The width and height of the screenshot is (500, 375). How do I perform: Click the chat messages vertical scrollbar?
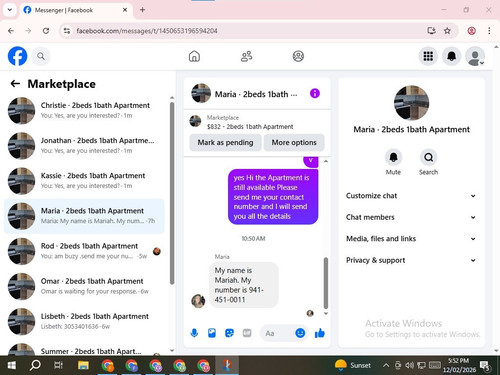click(x=326, y=283)
